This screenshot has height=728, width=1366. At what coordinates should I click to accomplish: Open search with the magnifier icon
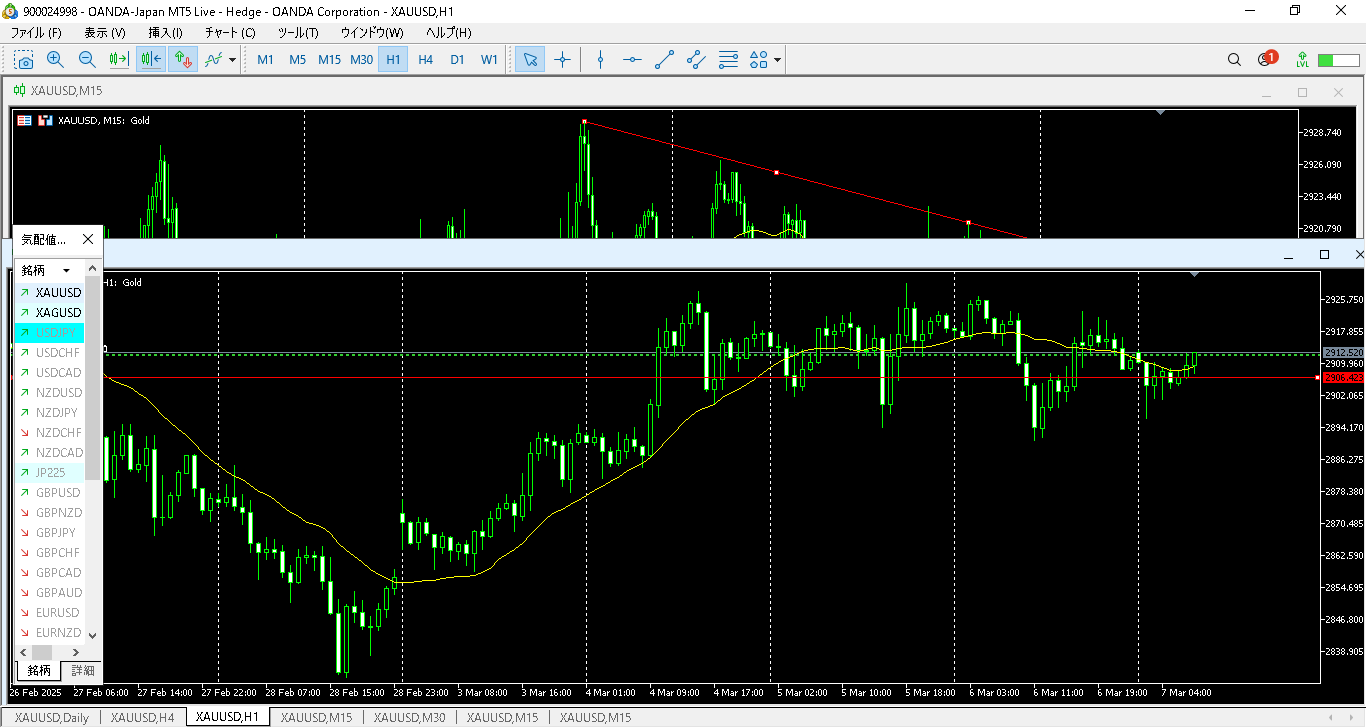pos(1234,59)
